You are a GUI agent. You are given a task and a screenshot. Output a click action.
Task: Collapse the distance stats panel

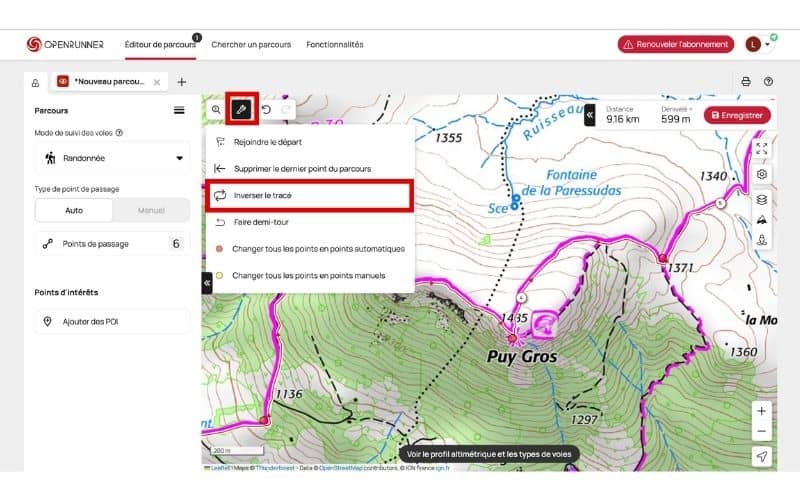point(590,115)
